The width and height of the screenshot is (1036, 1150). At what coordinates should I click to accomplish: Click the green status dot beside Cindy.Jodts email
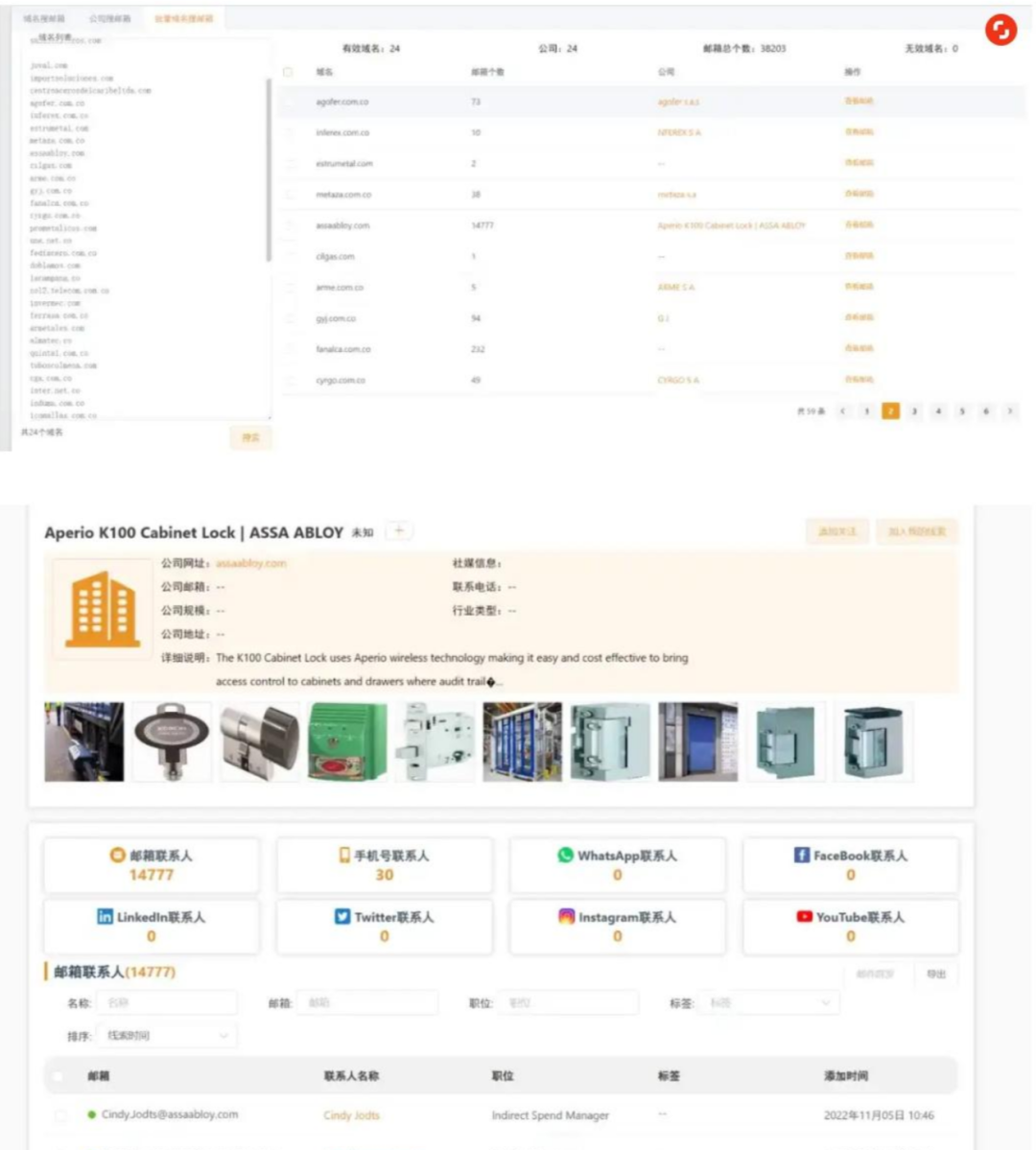tap(92, 1115)
